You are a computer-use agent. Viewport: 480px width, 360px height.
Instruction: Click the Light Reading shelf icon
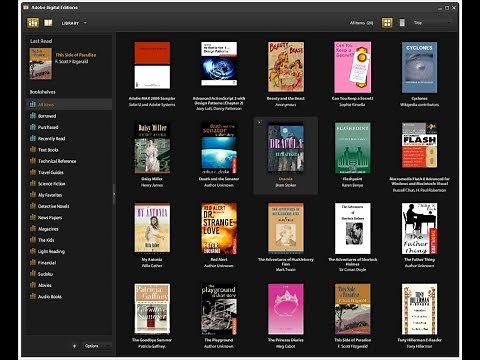click(x=33, y=251)
